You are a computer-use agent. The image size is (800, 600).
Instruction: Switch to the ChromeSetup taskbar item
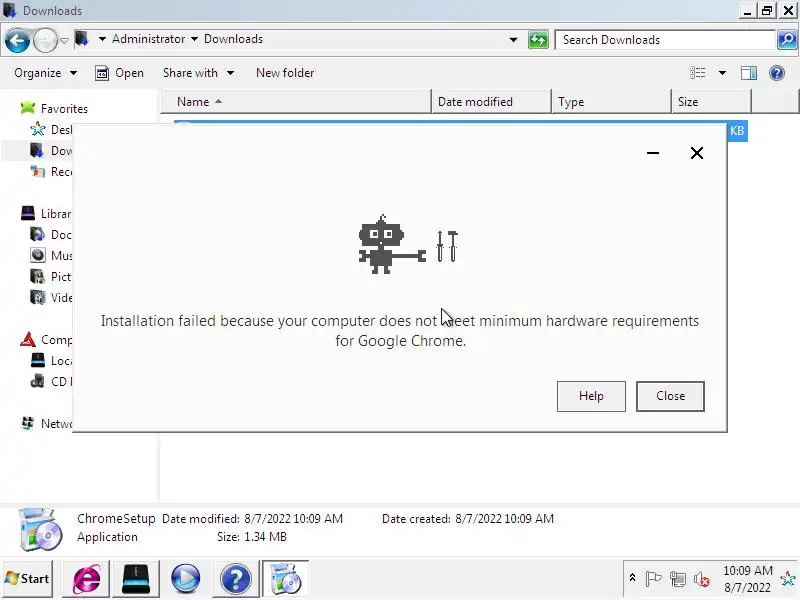click(x=285, y=579)
